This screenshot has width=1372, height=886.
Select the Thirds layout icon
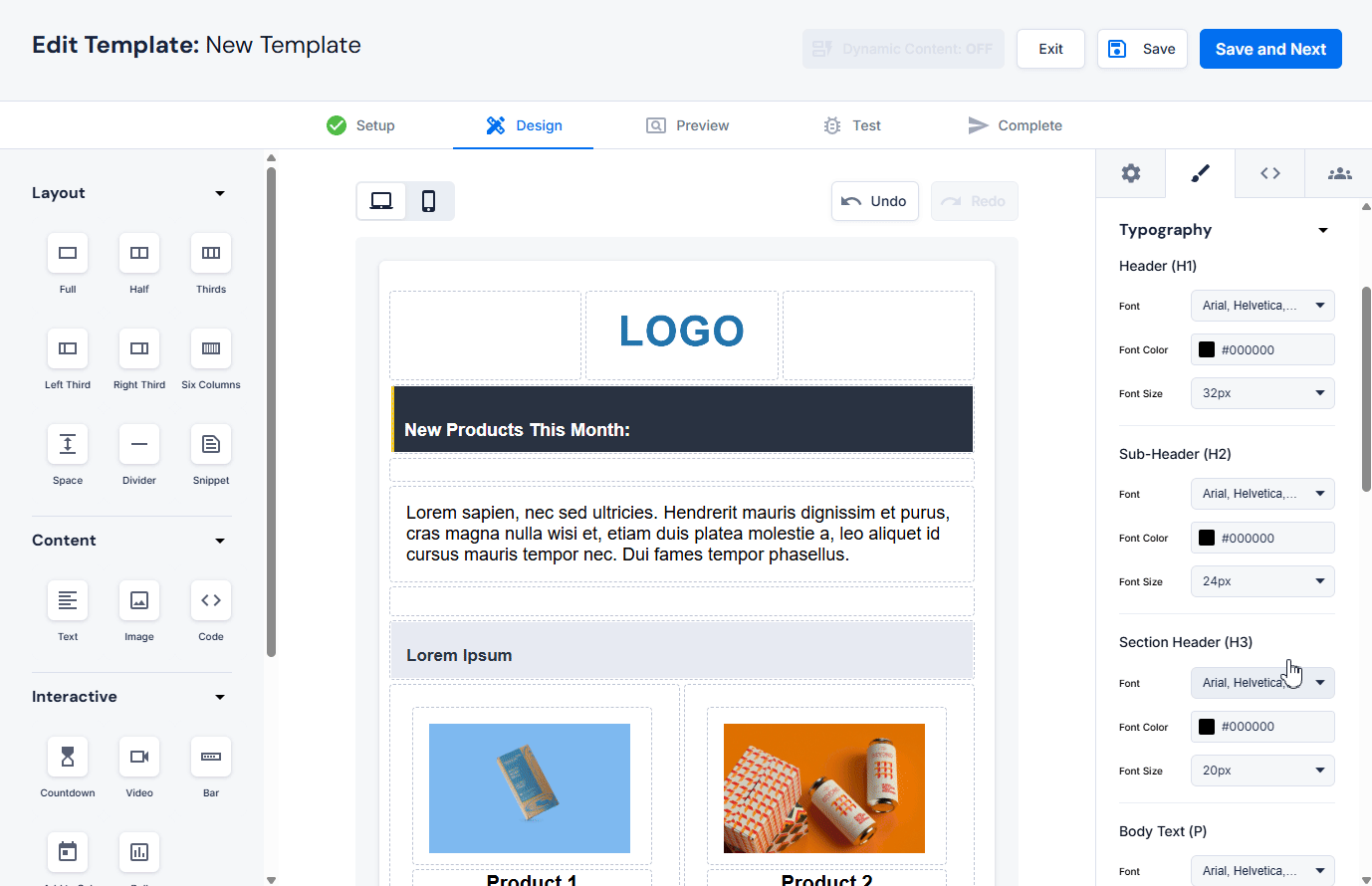(x=211, y=254)
